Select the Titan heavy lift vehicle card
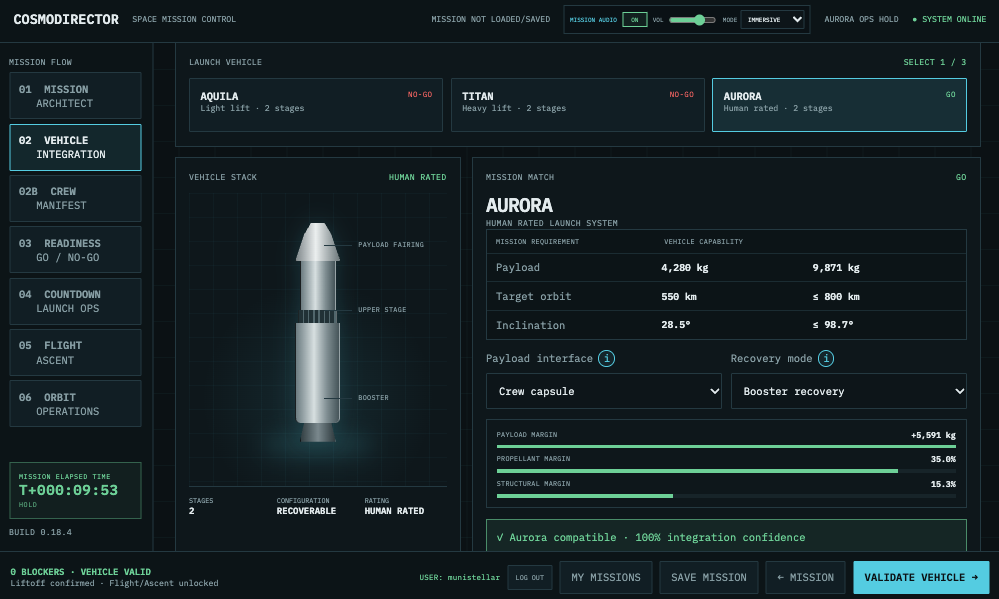 pos(578,105)
